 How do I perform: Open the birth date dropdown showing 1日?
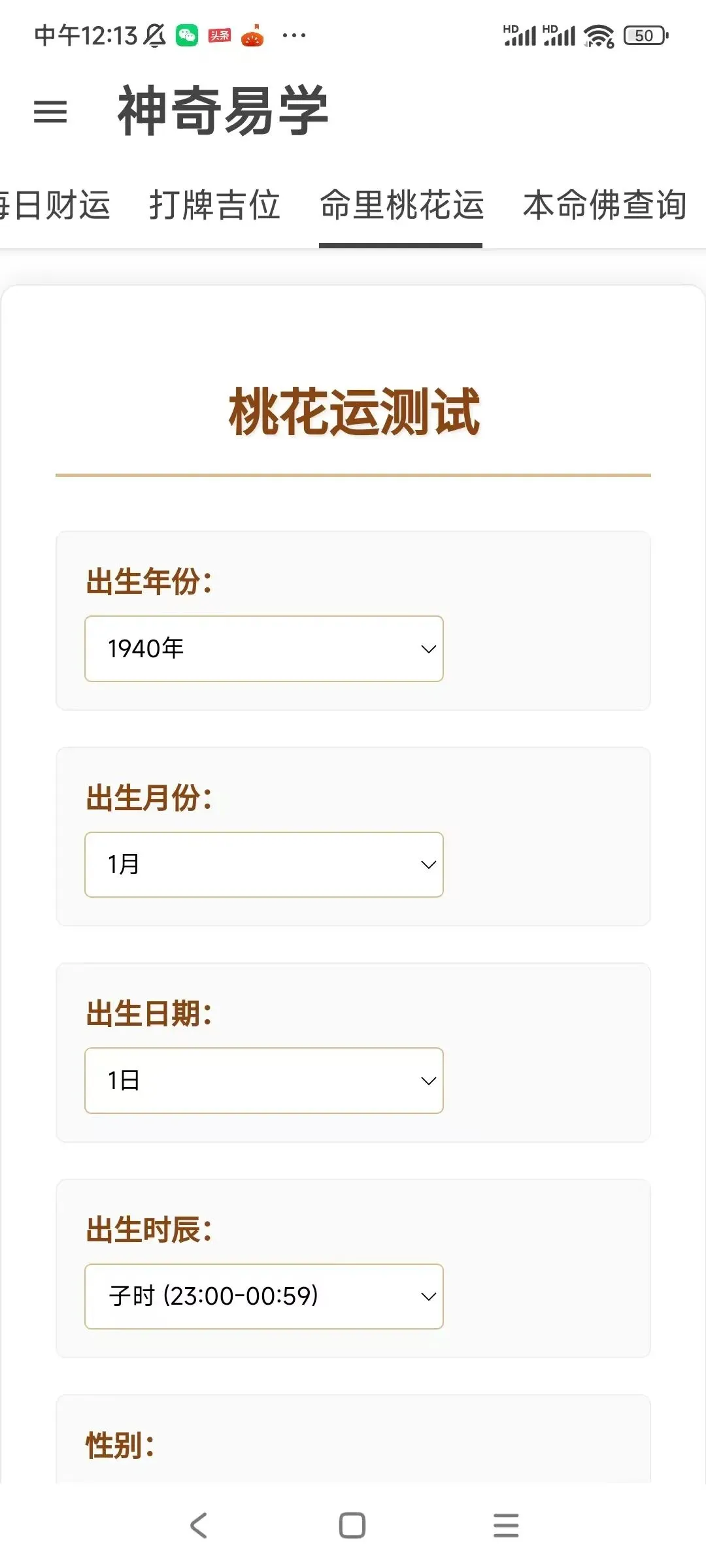[x=264, y=1081]
